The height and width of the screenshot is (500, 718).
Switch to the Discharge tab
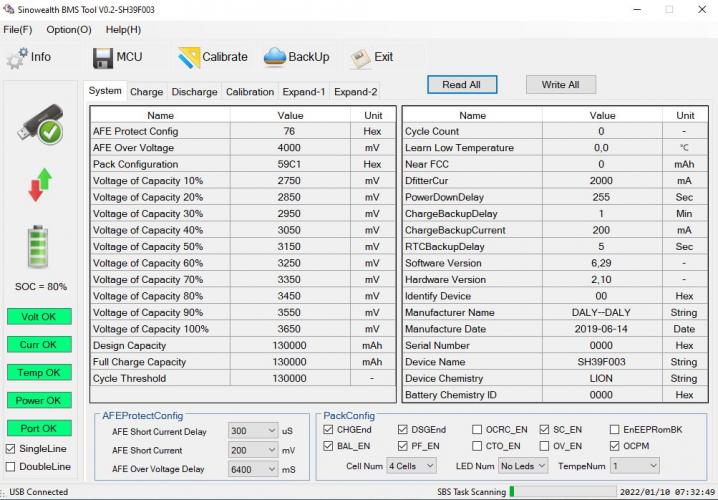pos(194,92)
